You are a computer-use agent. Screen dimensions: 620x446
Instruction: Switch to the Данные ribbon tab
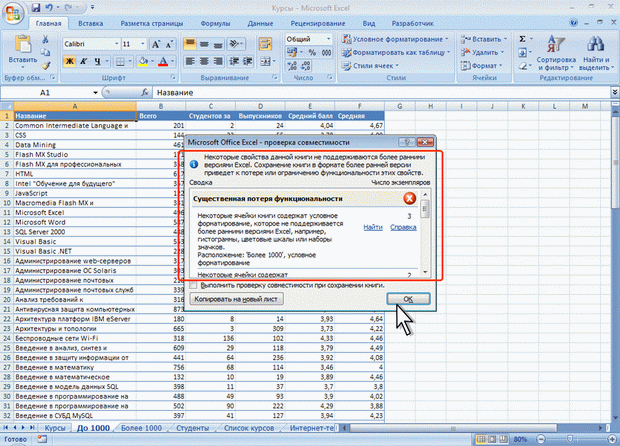[260, 23]
